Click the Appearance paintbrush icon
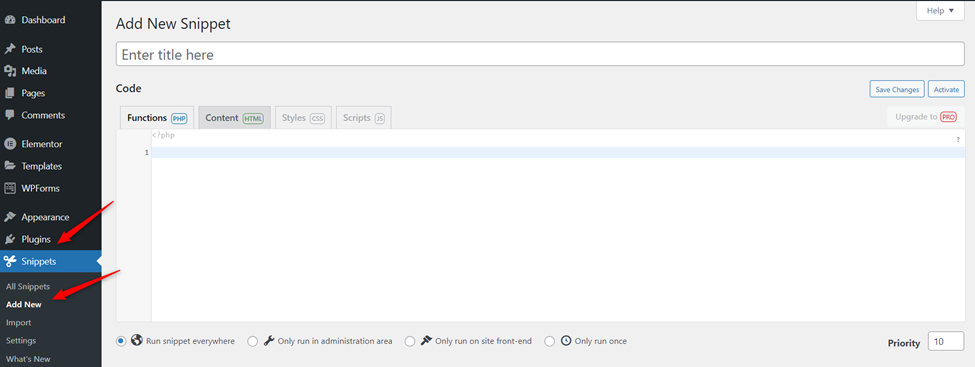The width and height of the screenshot is (975, 367). pos(10,217)
